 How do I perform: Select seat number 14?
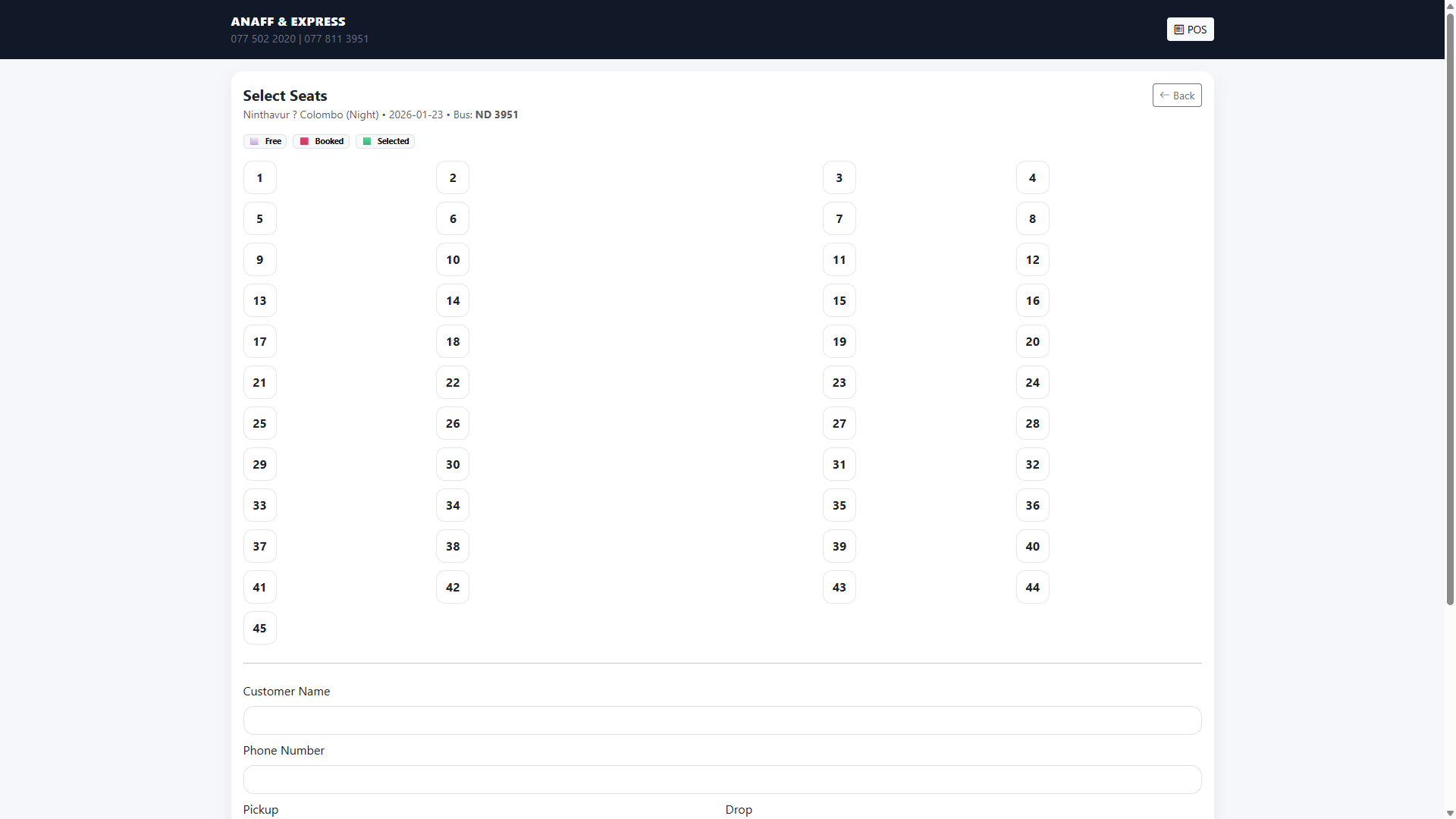click(x=453, y=300)
